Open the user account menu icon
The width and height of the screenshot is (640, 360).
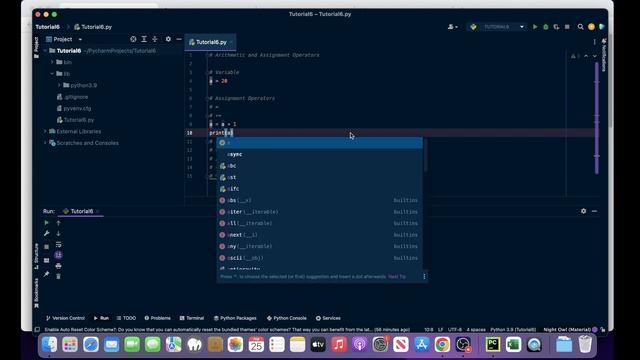452,27
